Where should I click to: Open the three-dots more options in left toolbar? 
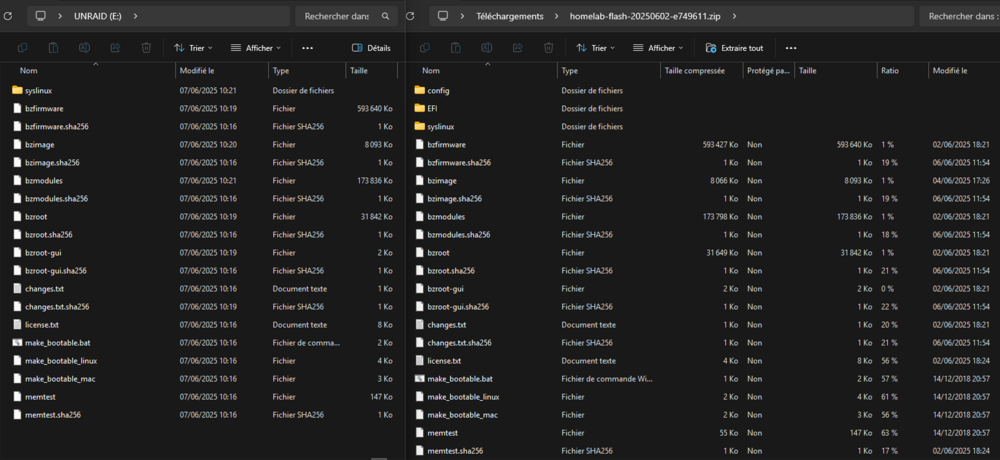pos(307,48)
